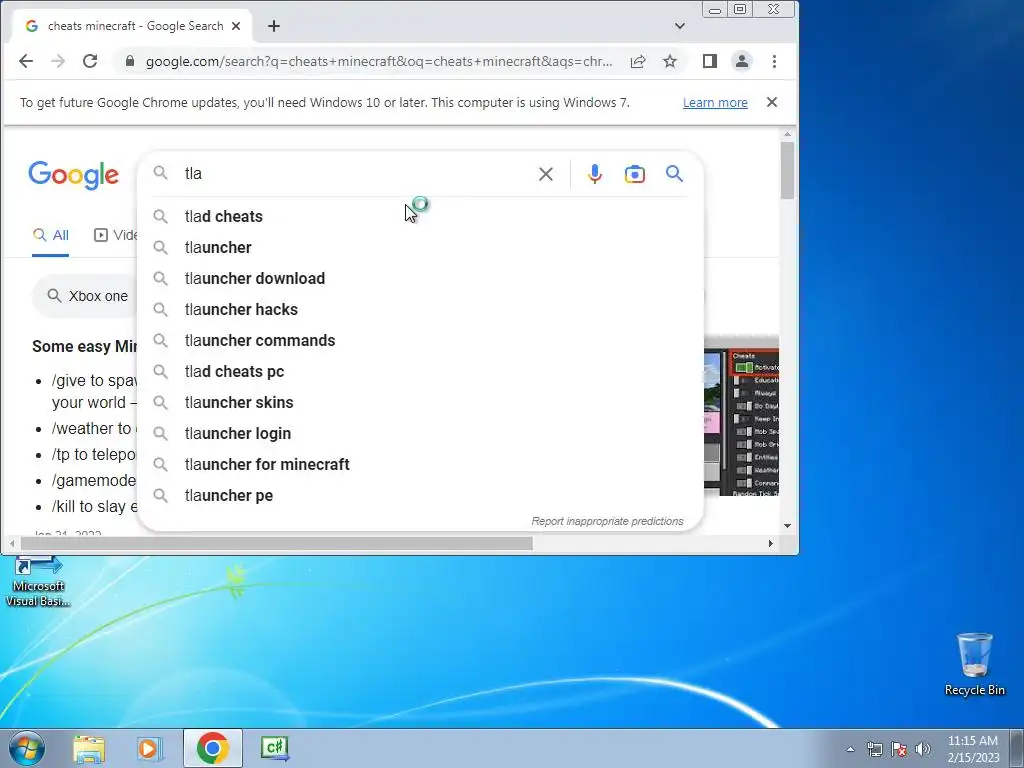
Task: Reload the page with the refresh icon
Action: pos(90,61)
